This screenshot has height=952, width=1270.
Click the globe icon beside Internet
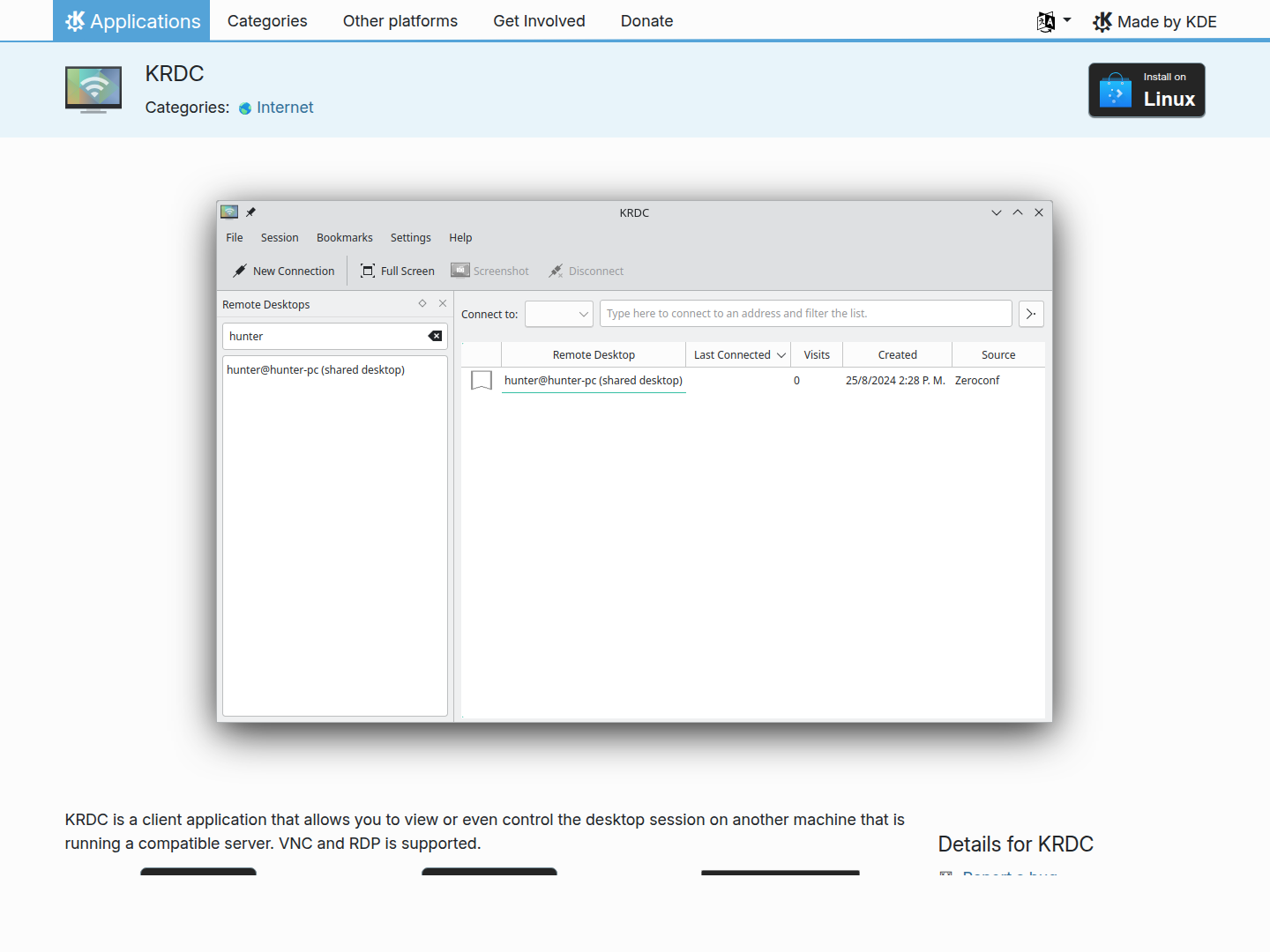[x=245, y=108]
